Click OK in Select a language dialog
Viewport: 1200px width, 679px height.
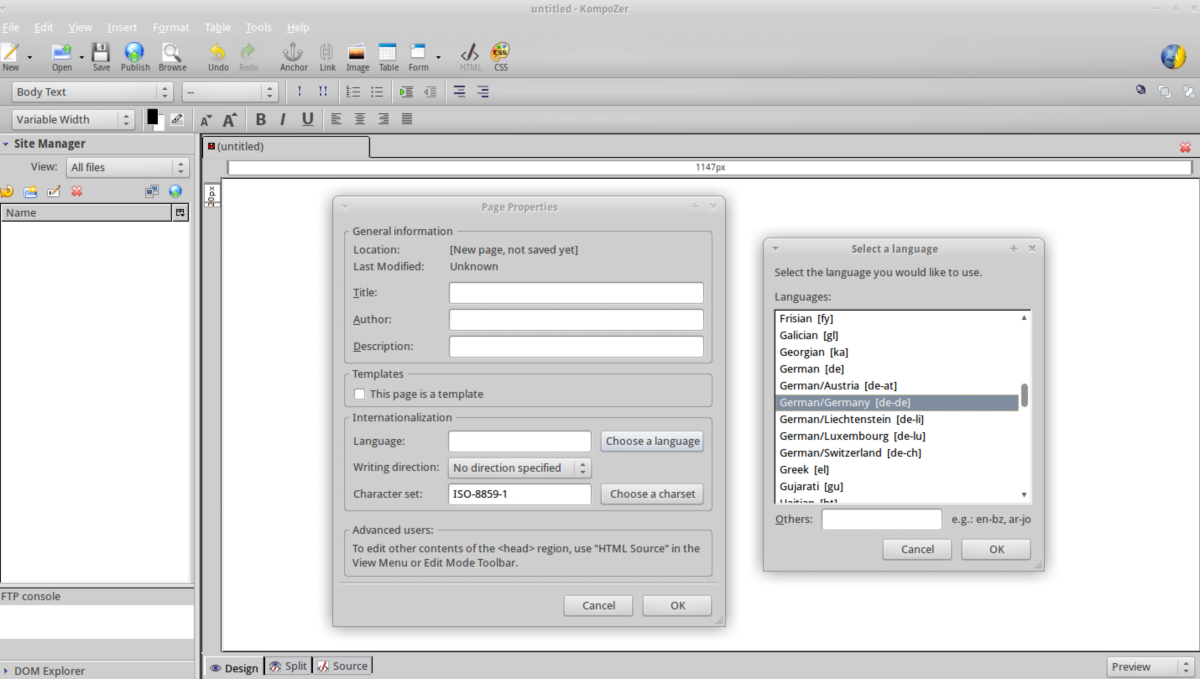pyautogui.click(x=996, y=549)
